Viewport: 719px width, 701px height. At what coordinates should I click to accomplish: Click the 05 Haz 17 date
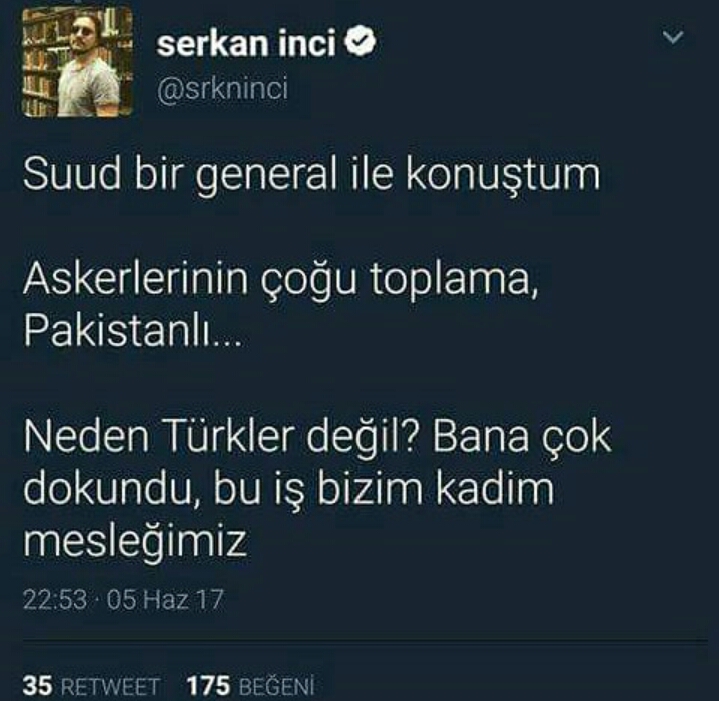pos(166,599)
